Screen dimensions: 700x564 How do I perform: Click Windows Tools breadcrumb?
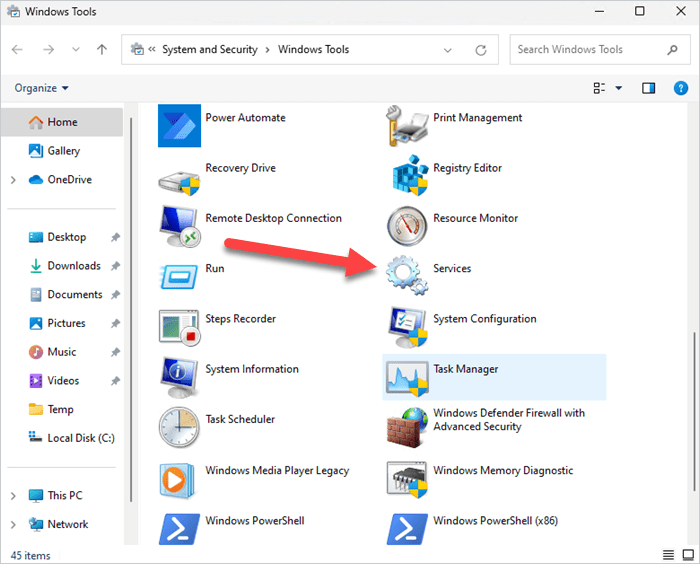click(x=313, y=49)
